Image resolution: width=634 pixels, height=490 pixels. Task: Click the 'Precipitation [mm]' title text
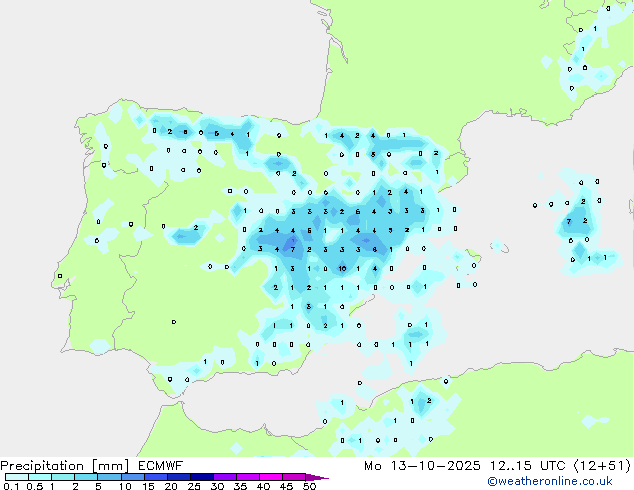(65, 466)
